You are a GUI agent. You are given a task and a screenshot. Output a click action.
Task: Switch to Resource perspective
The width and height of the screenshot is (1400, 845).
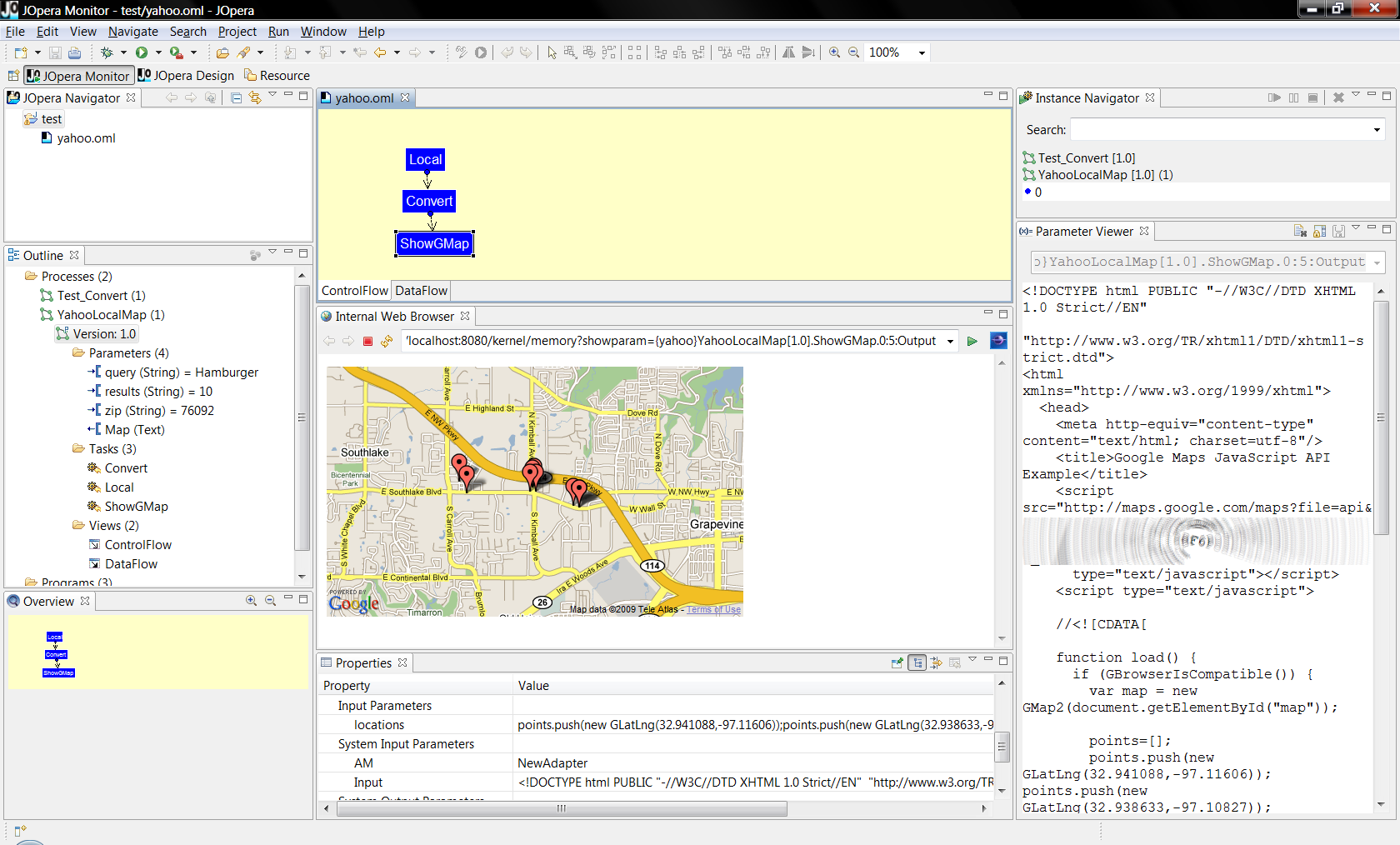277,76
